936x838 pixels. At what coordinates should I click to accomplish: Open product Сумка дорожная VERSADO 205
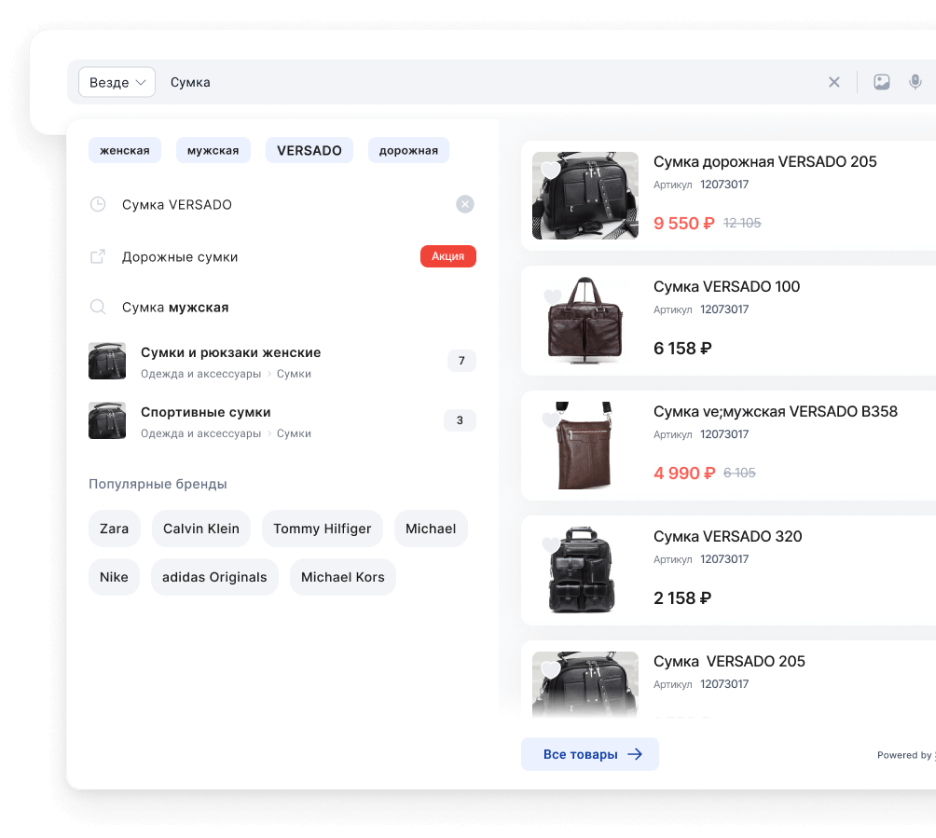click(765, 162)
